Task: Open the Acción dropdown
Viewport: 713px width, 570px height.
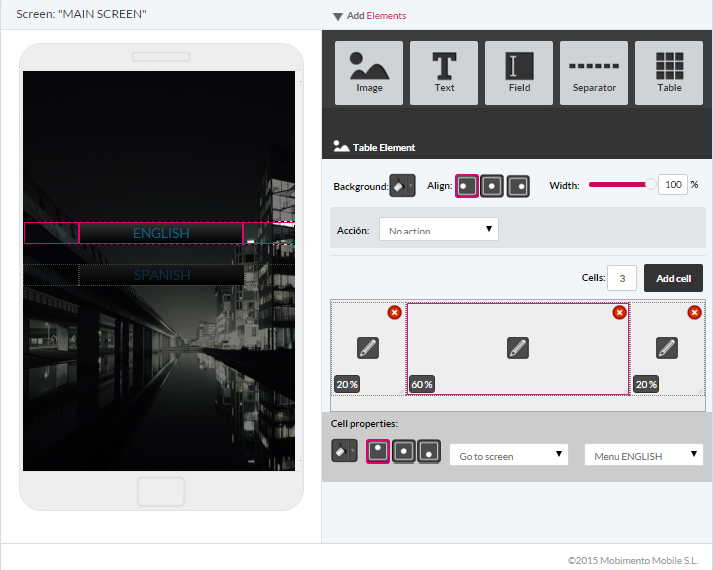Action: (x=439, y=229)
